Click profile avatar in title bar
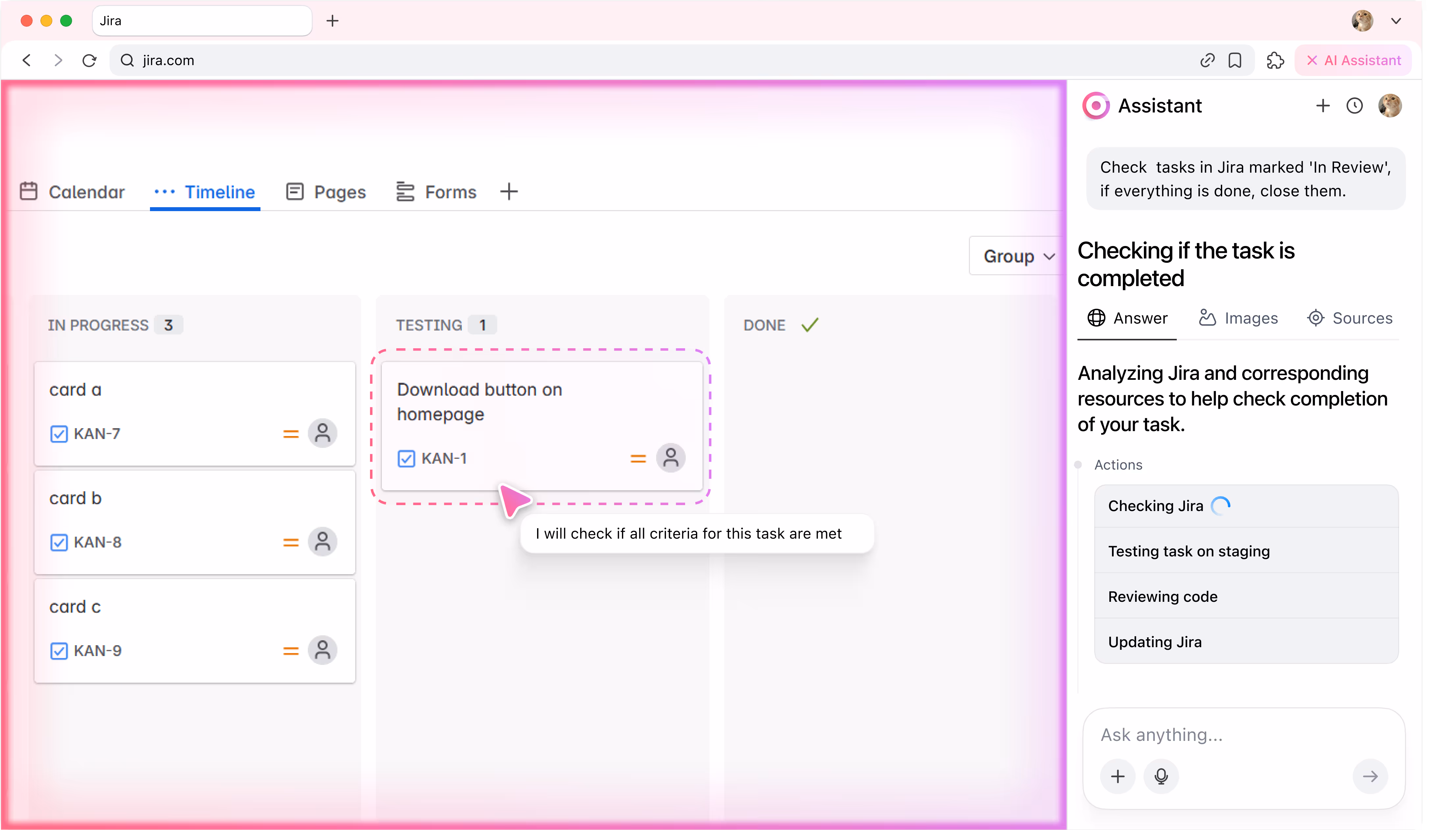 [1362, 20]
